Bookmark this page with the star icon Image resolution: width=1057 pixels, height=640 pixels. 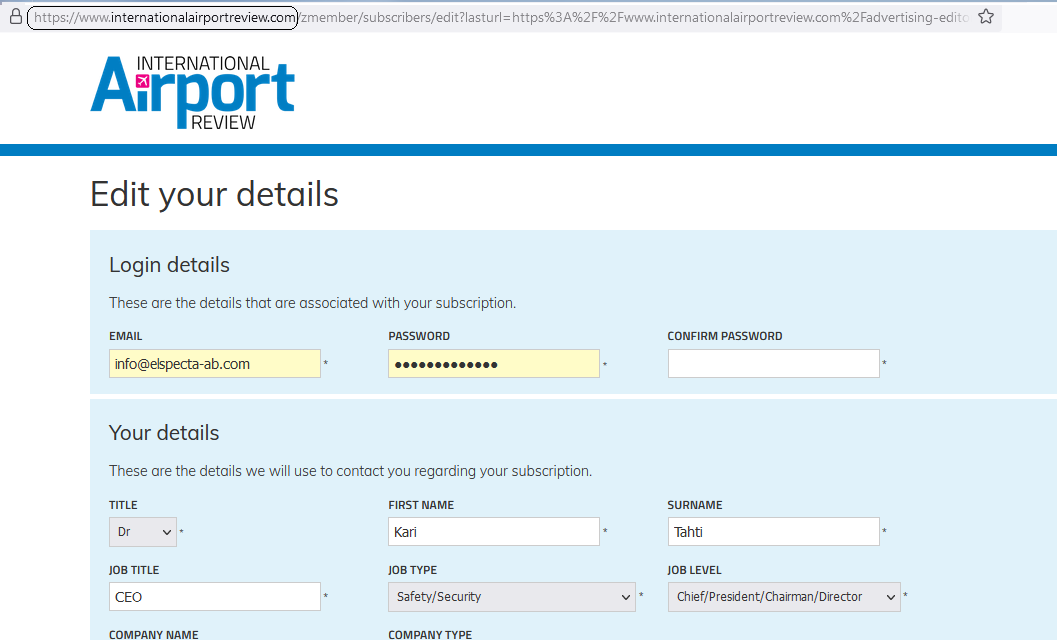pyautogui.click(x=986, y=17)
